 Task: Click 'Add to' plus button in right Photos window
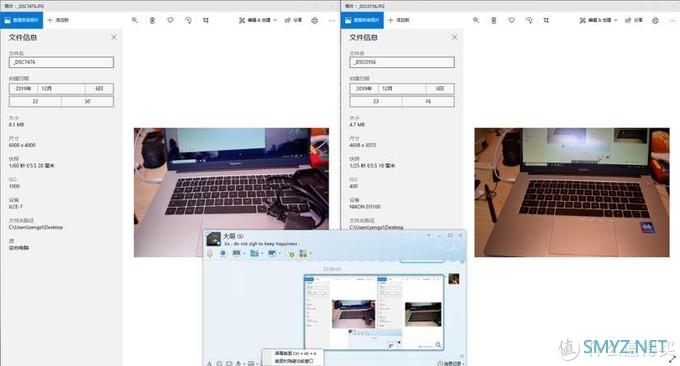pyautogui.click(x=399, y=20)
